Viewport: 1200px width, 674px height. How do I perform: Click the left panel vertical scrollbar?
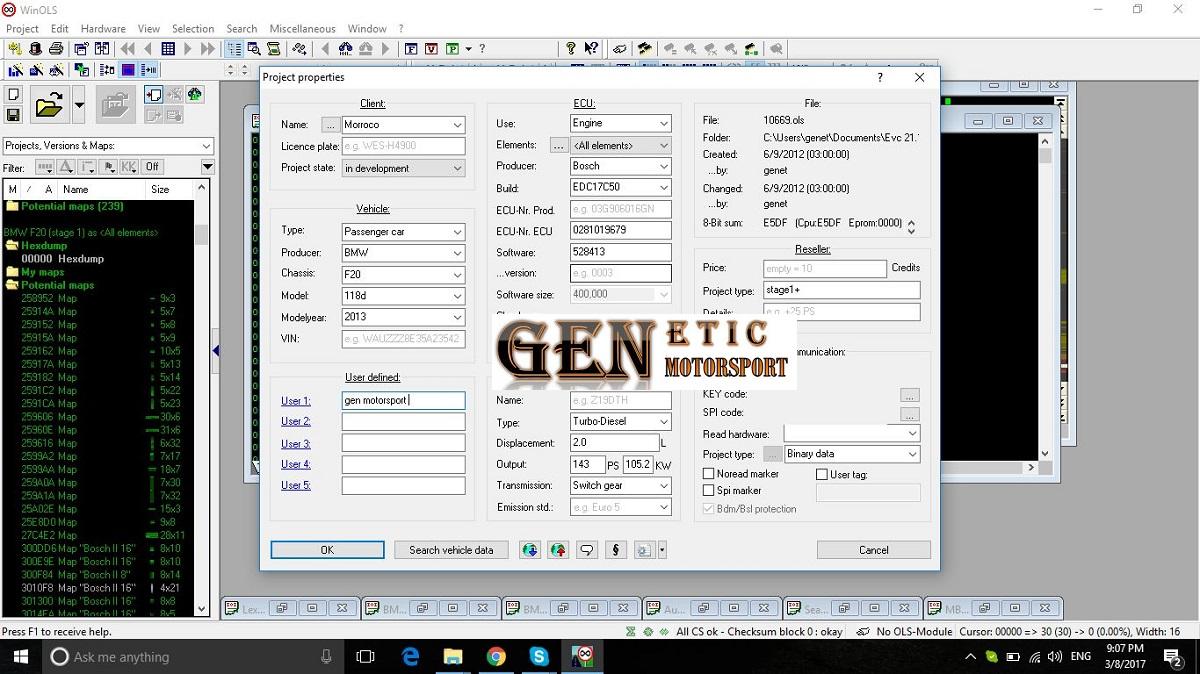pos(202,400)
